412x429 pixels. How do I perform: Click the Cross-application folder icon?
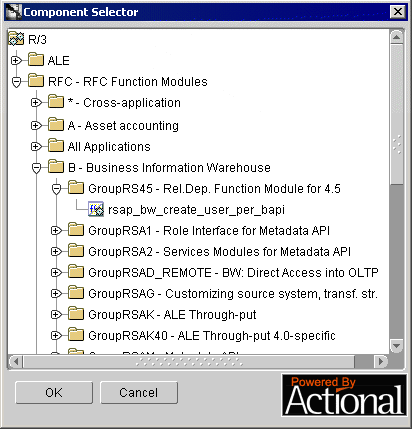tap(56, 102)
